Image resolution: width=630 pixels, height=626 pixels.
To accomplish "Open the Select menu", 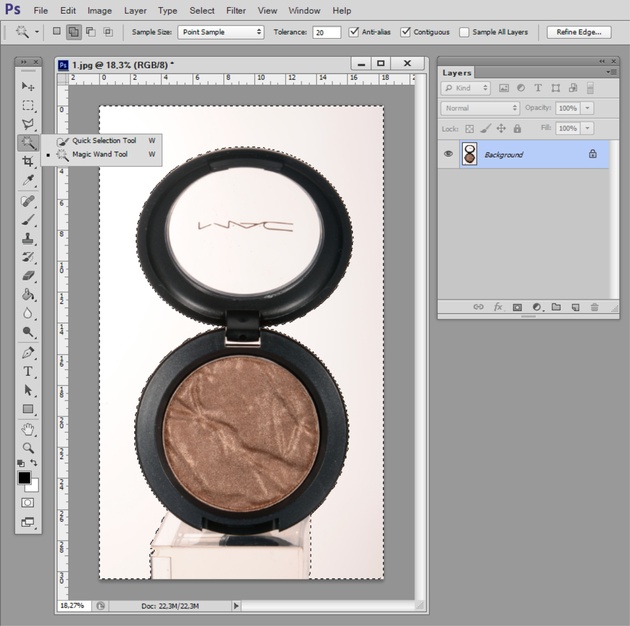I will (202, 10).
